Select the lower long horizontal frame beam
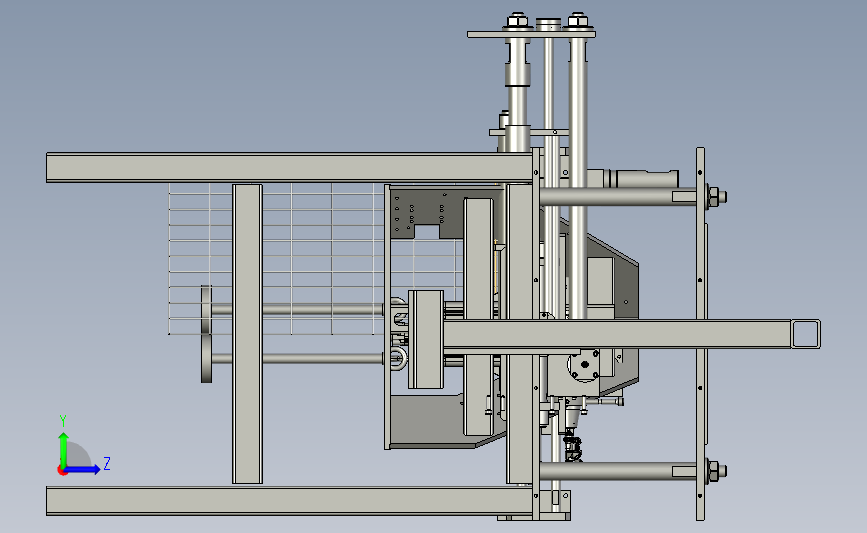Image resolution: width=867 pixels, height=533 pixels. pos(289,501)
